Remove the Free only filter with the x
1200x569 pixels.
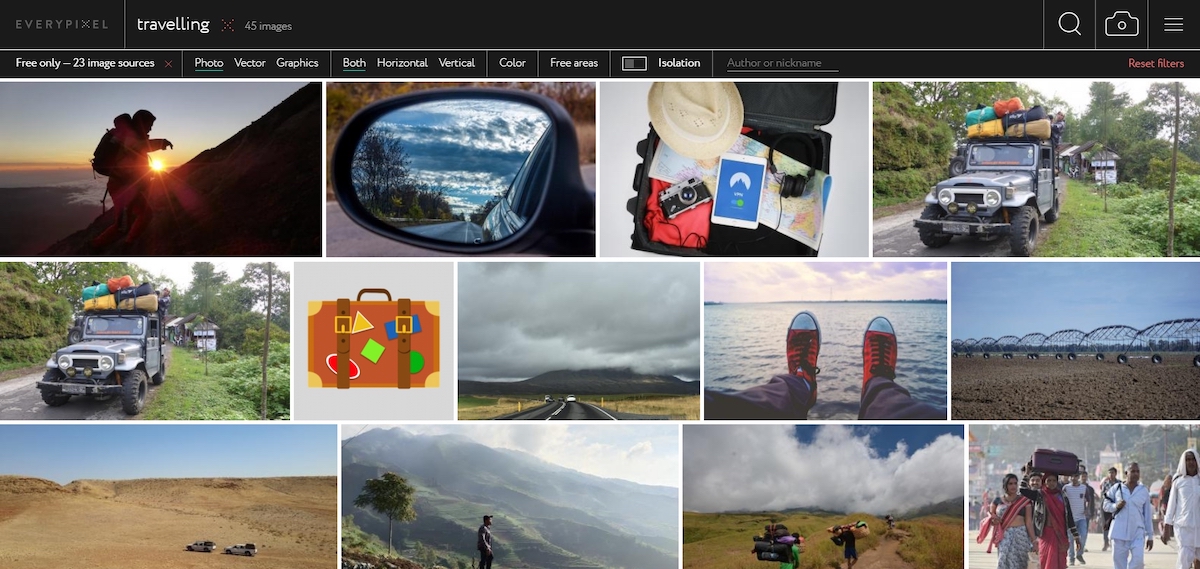(x=168, y=63)
